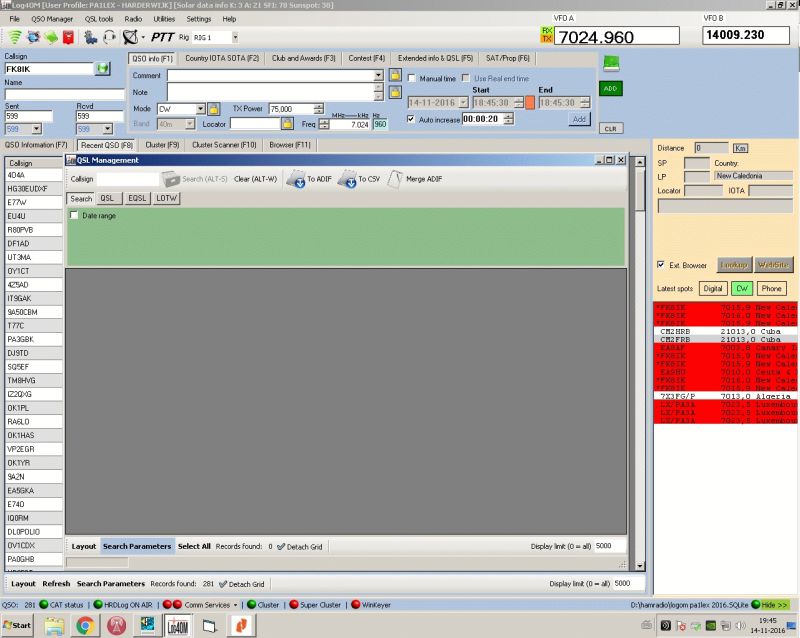Click the satellite dish toolbar icon

[x=130, y=37]
